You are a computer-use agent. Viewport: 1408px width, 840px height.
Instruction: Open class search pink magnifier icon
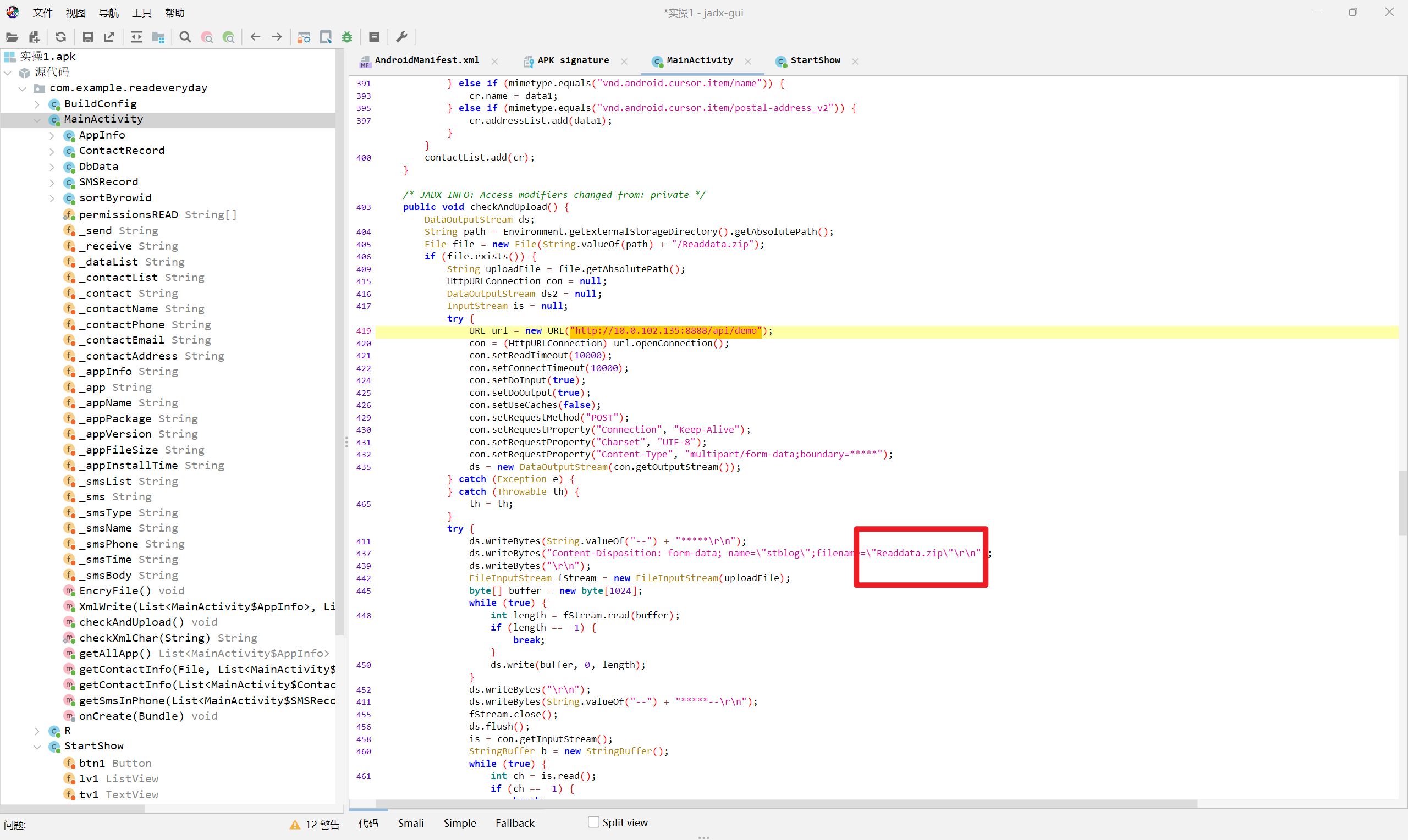click(x=207, y=37)
